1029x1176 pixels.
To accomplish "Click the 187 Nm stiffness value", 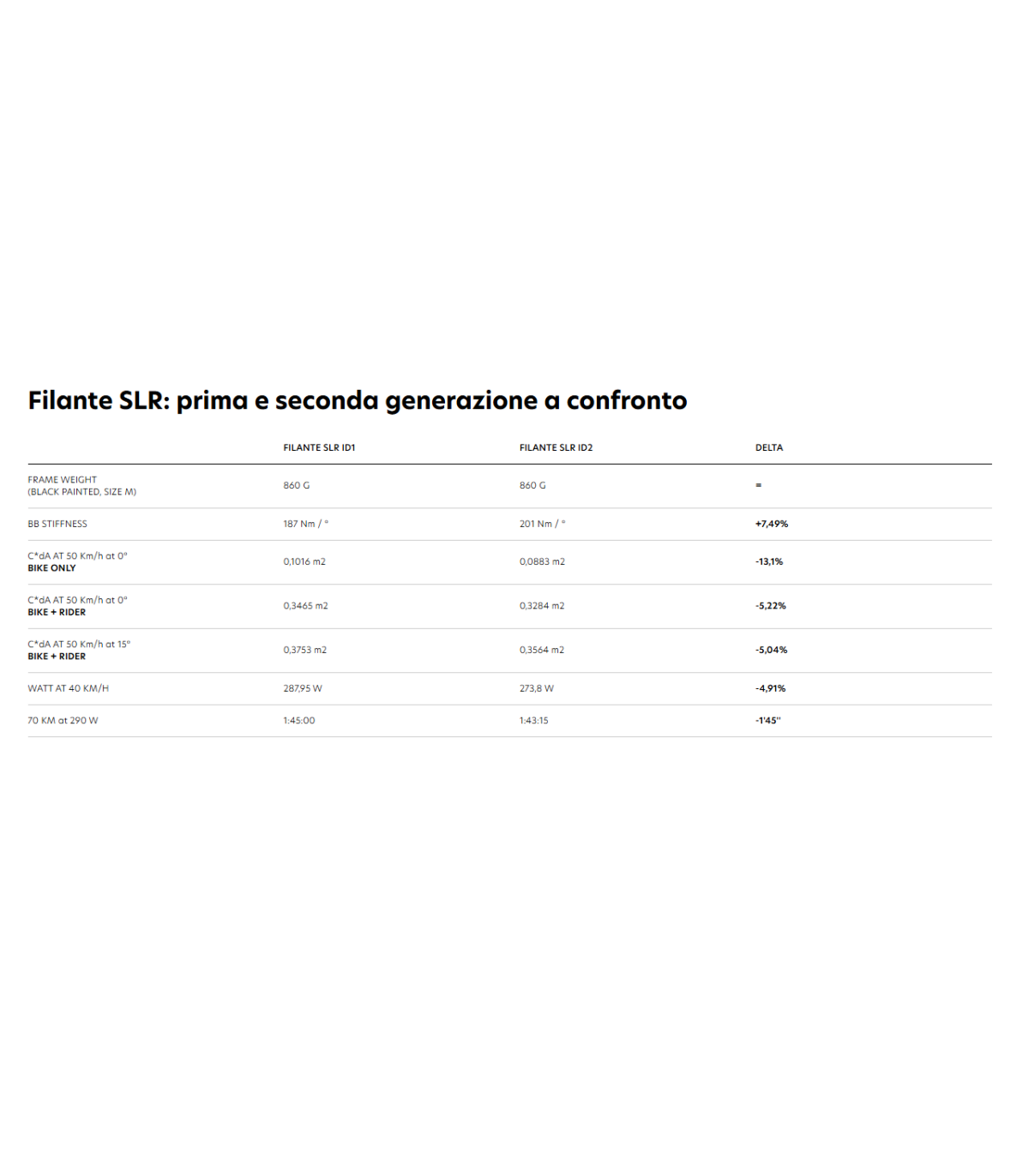I will (x=305, y=524).
